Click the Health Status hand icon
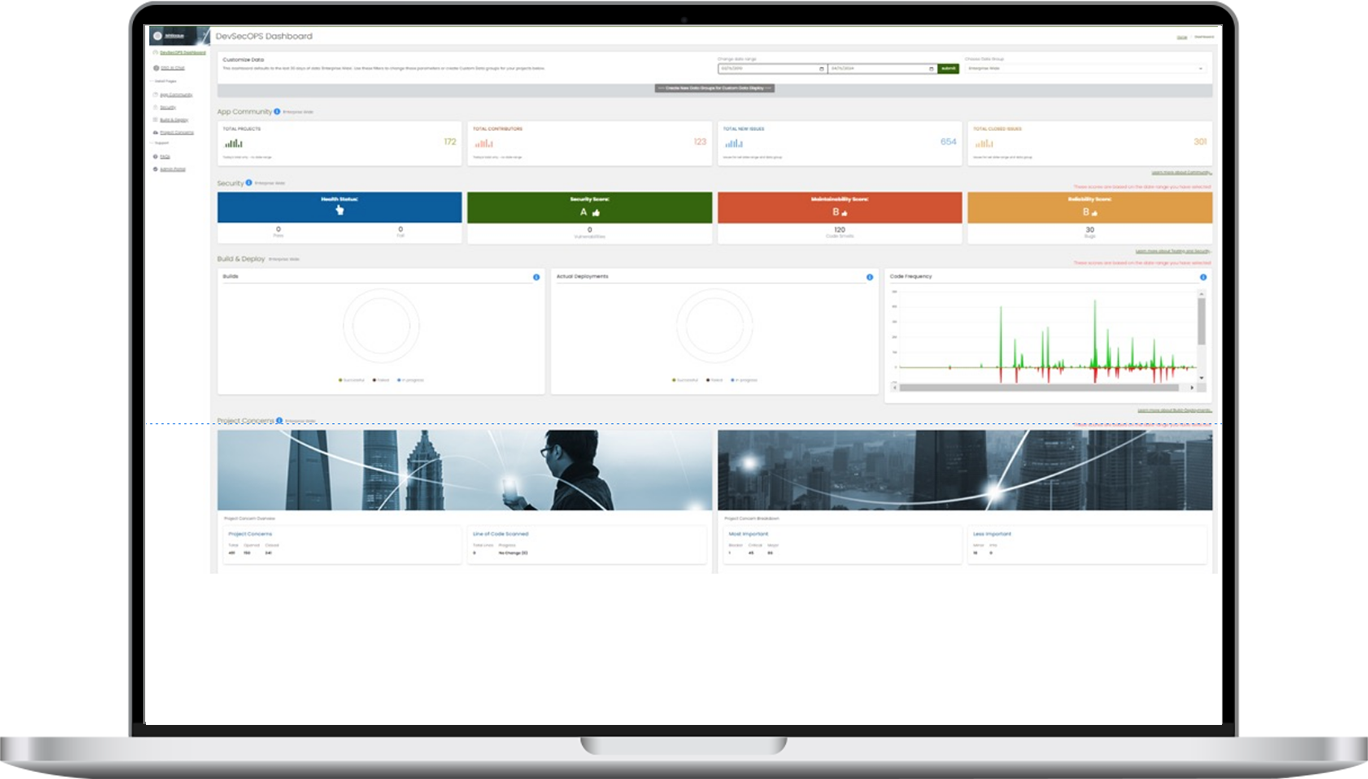 [340, 211]
